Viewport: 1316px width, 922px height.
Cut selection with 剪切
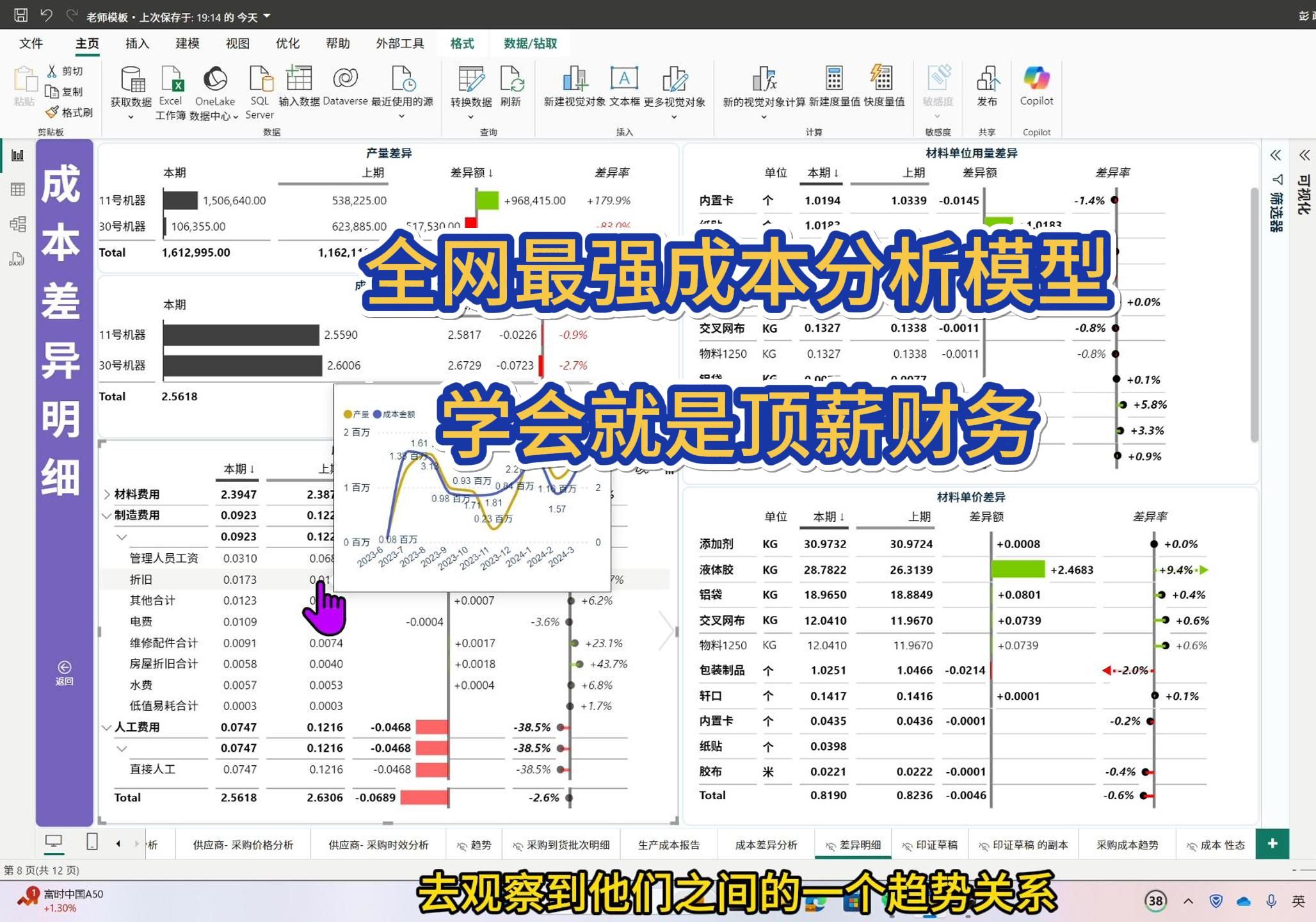coord(65,71)
